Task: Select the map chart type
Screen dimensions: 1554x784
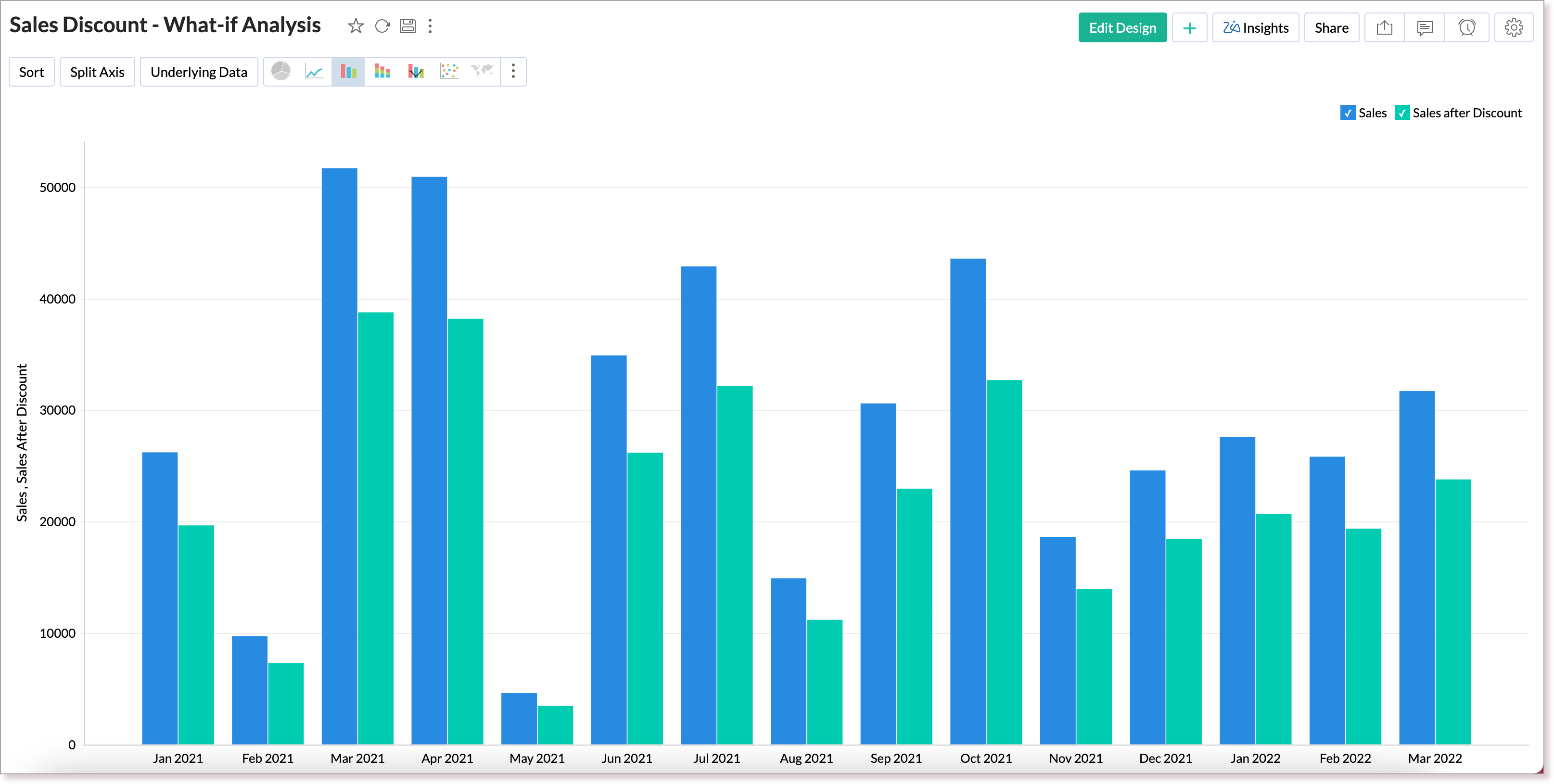Action: pyautogui.click(x=483, y=72)
